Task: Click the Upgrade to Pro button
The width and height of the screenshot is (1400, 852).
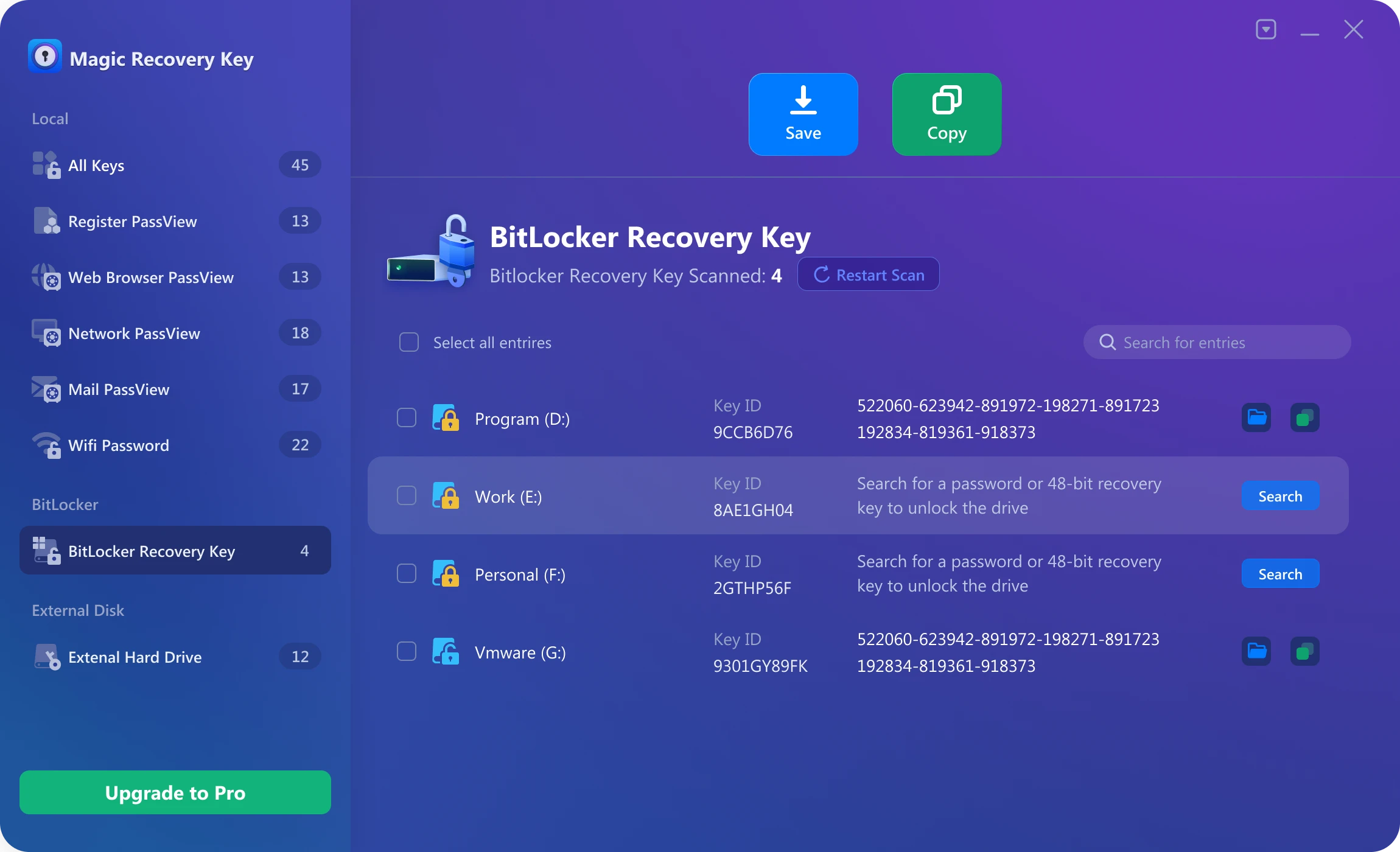Action: coord(175,792)
